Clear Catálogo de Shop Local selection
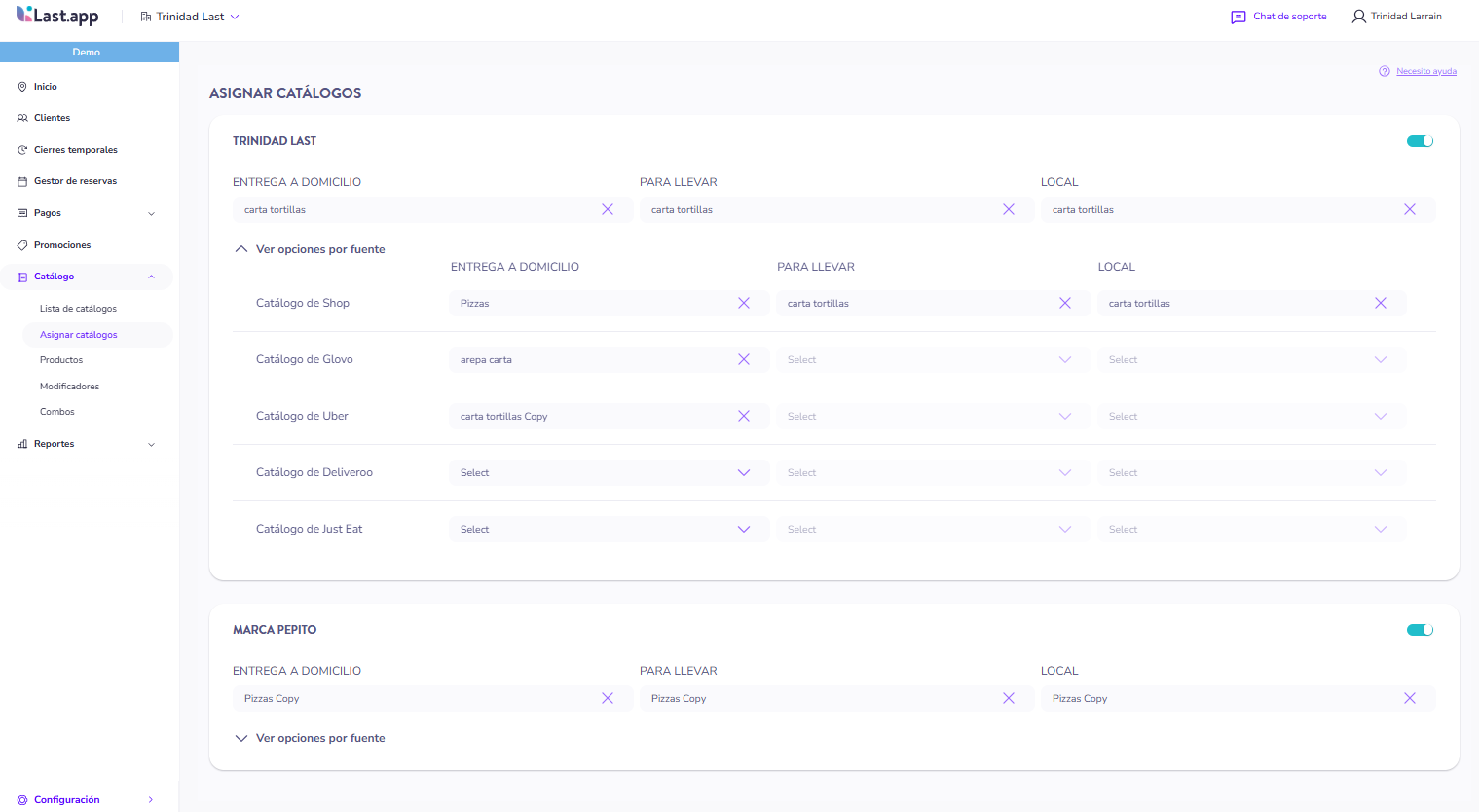Screen dimensions: 1479x812 pyautogui.click(x=1381, y=303)
